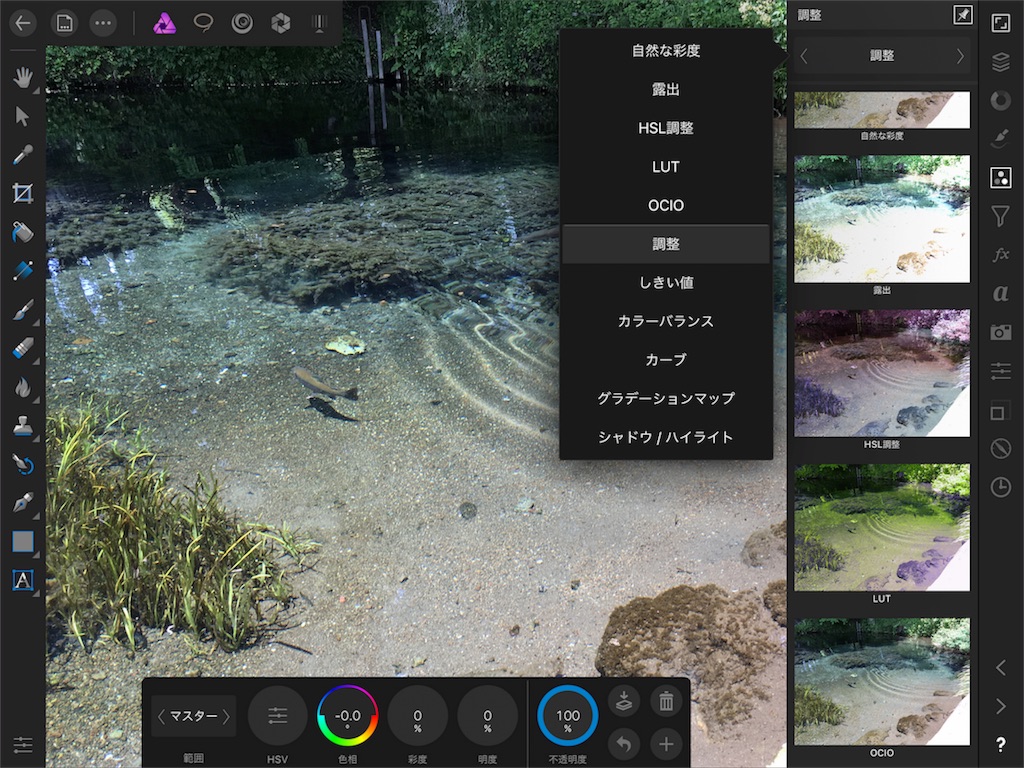The width and height of the screenshot is (1024, 768).
Task: Open the Color studio ring icon
Action: pyautogui.click(x=1000, y=101)
